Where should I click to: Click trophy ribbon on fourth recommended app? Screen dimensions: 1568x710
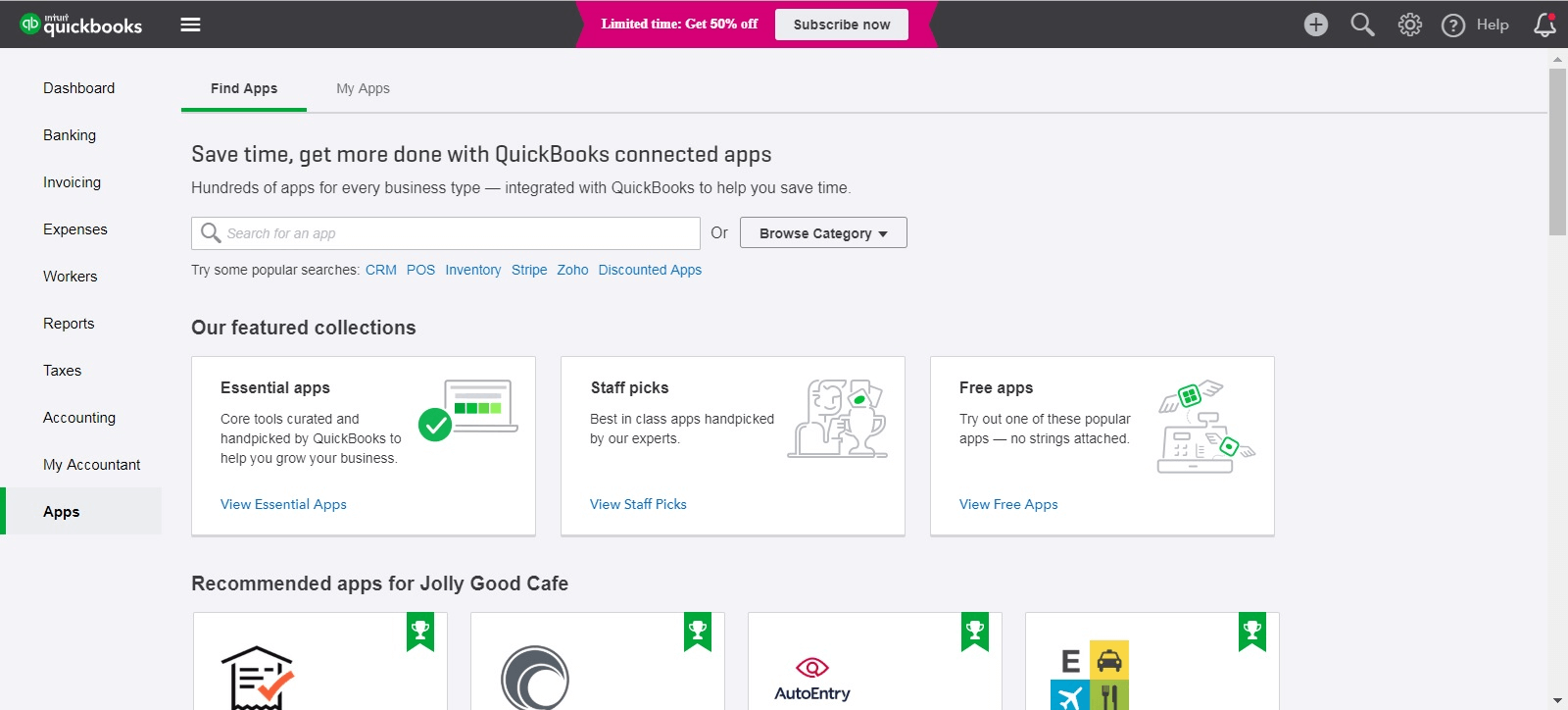[x=1252, y=632]
